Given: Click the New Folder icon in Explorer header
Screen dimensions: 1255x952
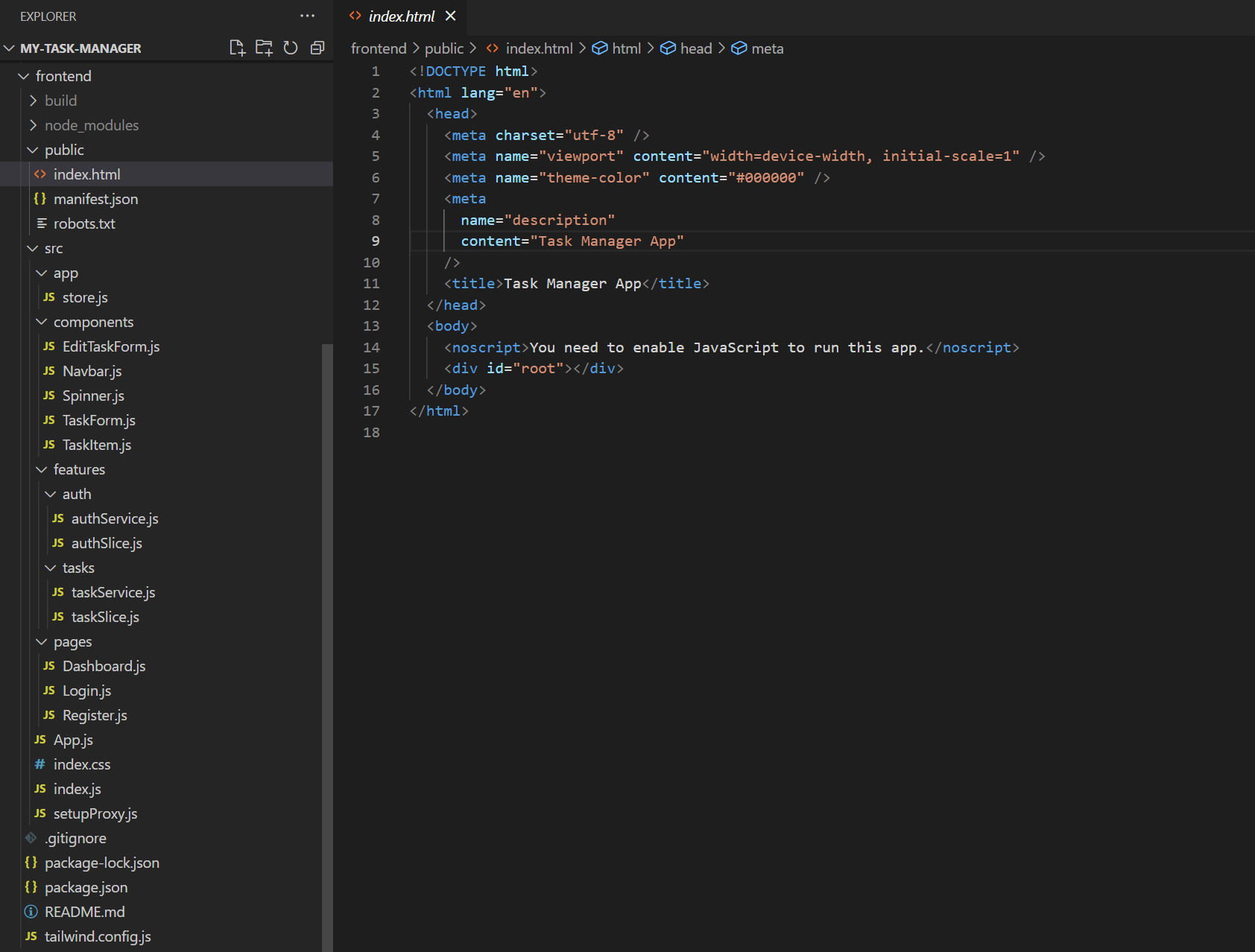Looking at the screenshot, I should 264,48.
